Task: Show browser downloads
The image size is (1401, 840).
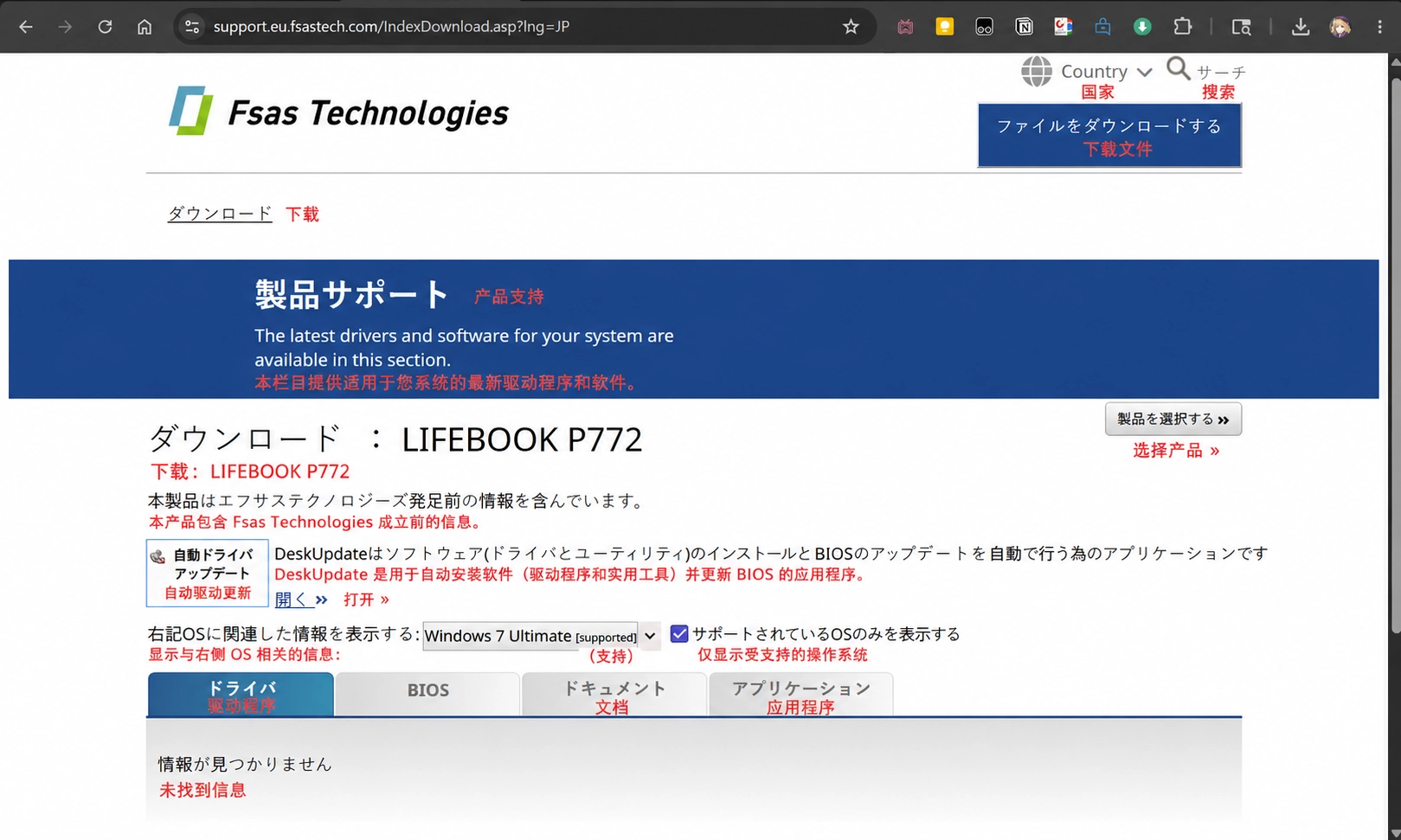Action: (1300, 27)
